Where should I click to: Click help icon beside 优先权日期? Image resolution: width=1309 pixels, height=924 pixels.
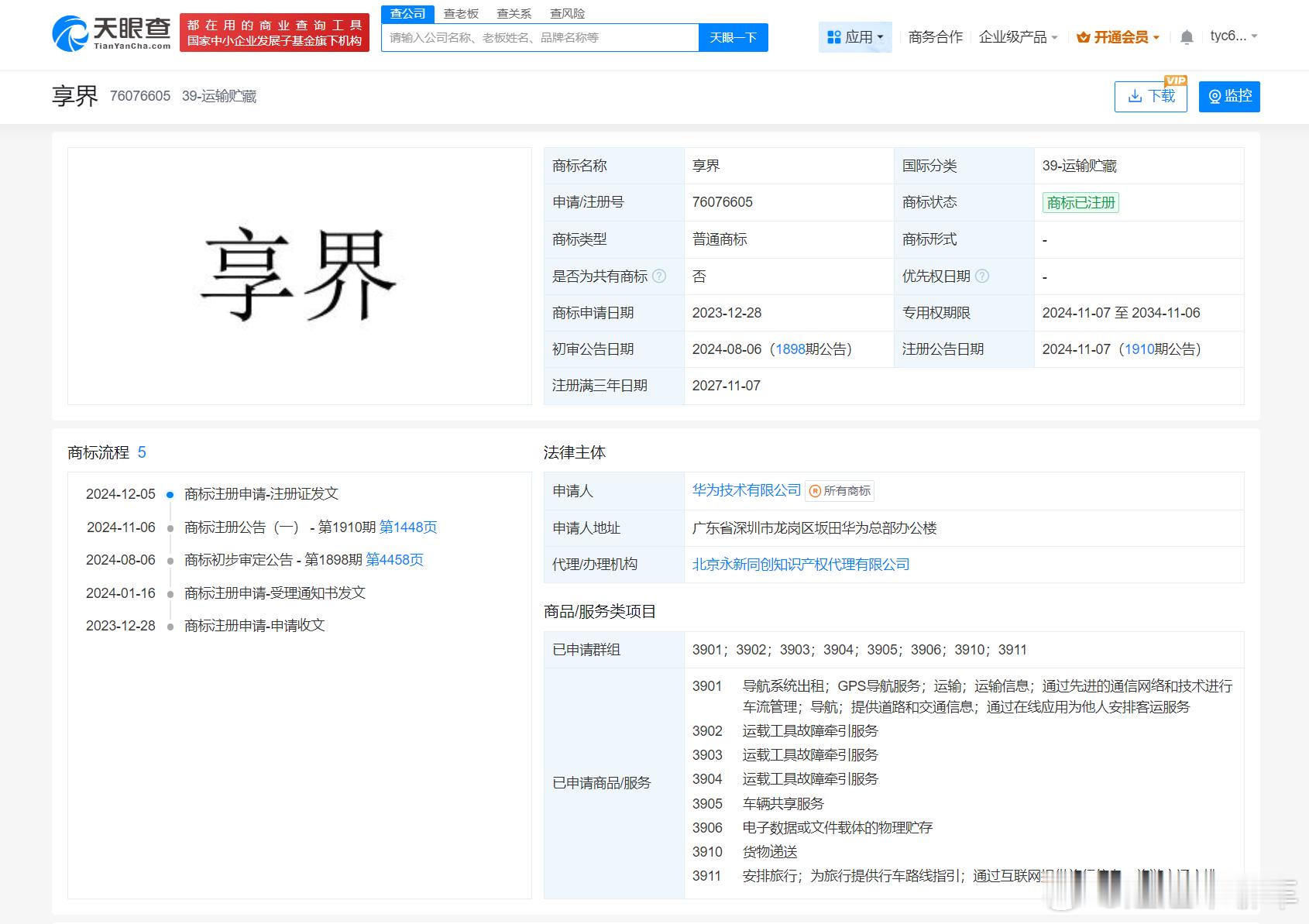click(982, 276)
